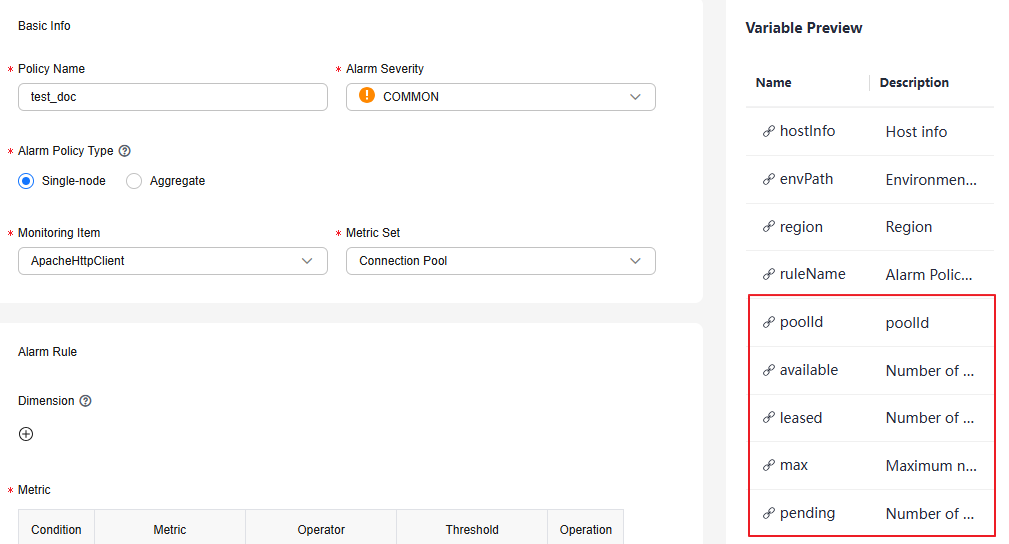
Task: Expand the Monitoring Item ApacheHttpClient dropdown
Action: [172, 261]
